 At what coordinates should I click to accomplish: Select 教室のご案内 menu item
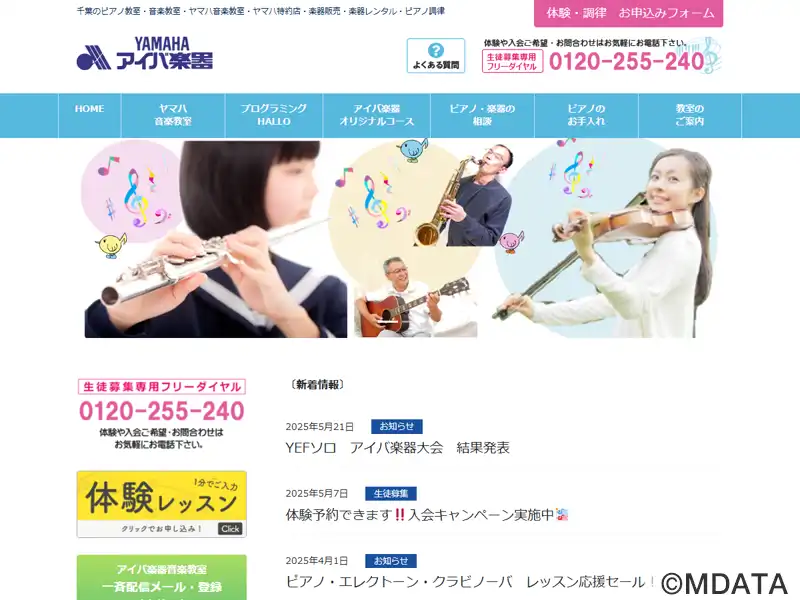coord(690,115)
